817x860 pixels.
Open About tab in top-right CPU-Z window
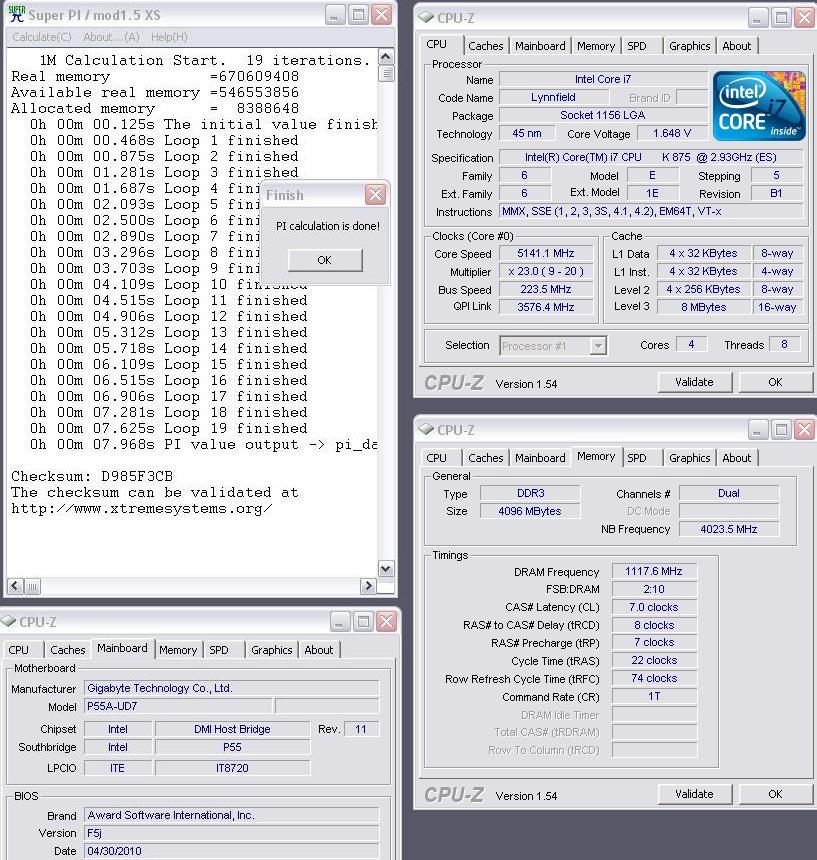point(736,46)
